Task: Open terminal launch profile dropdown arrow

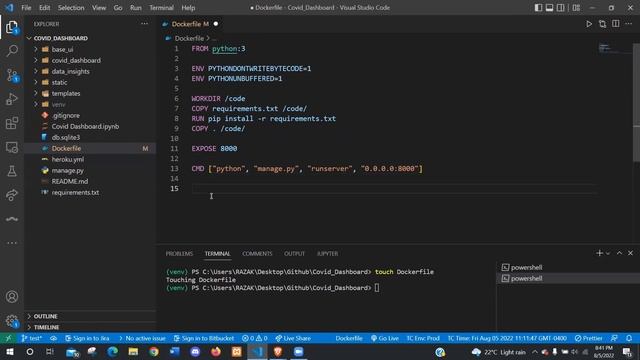Action: 608,253
